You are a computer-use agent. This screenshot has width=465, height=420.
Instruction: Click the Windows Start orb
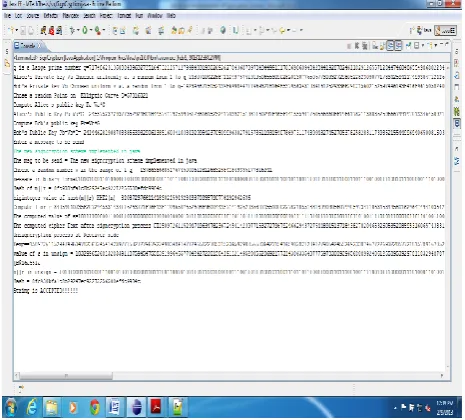point(11,407)
